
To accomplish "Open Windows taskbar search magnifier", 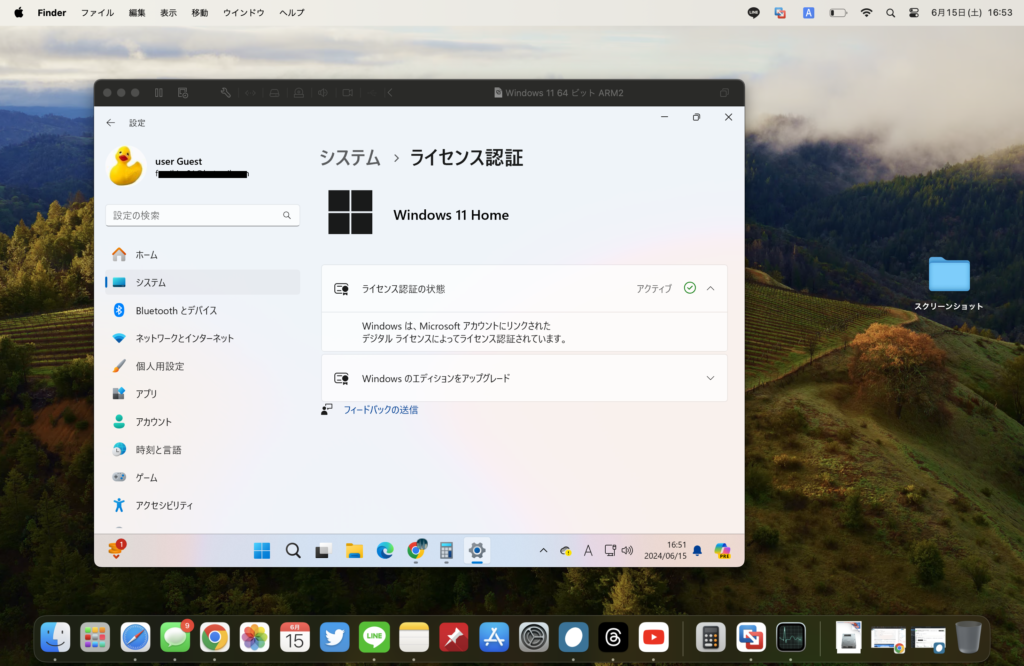I will click(x=293, y=550).
